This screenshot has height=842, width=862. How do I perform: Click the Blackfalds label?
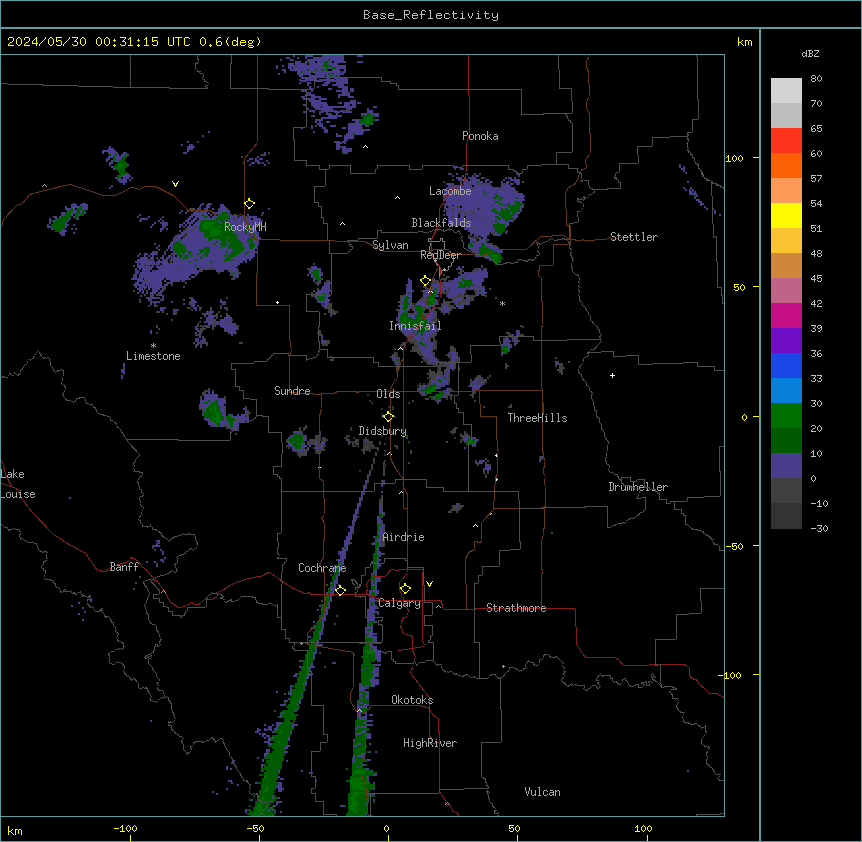coord(441,223)
